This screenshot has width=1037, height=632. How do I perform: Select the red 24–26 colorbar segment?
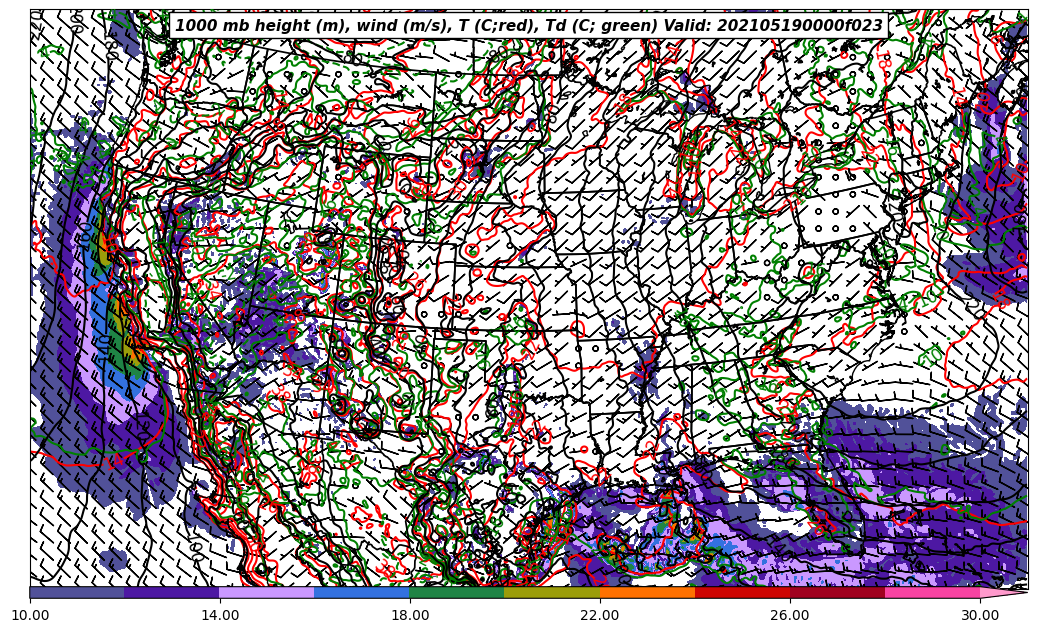click(x=742, y=592)
